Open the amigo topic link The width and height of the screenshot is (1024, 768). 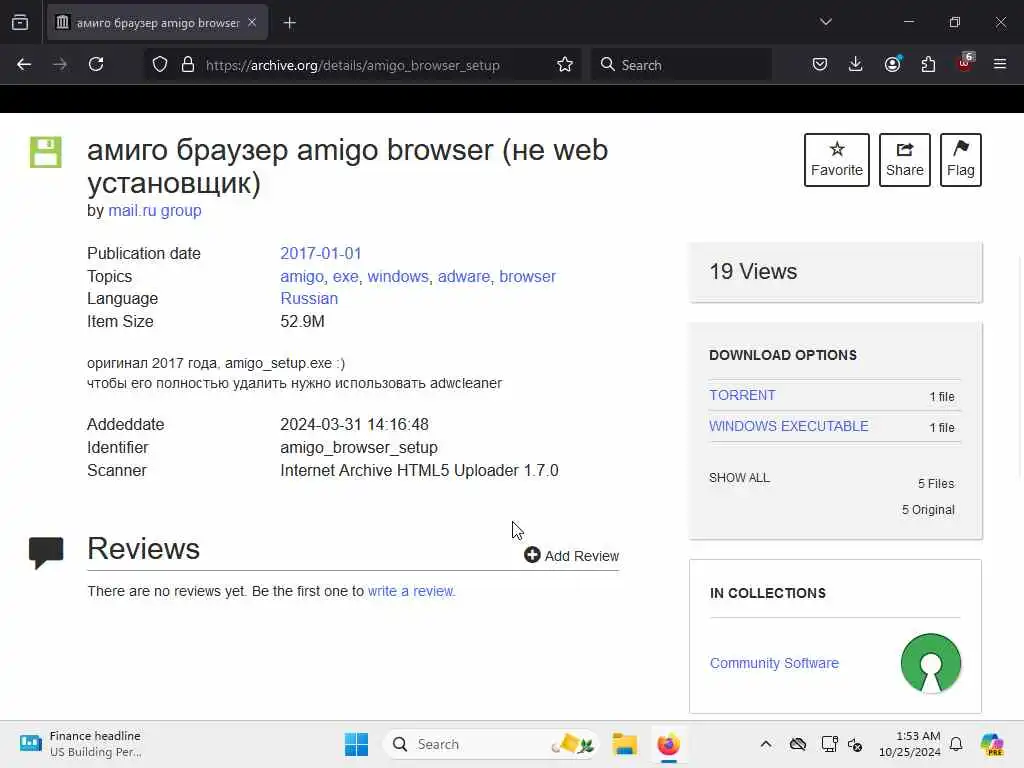click(302, 276)
